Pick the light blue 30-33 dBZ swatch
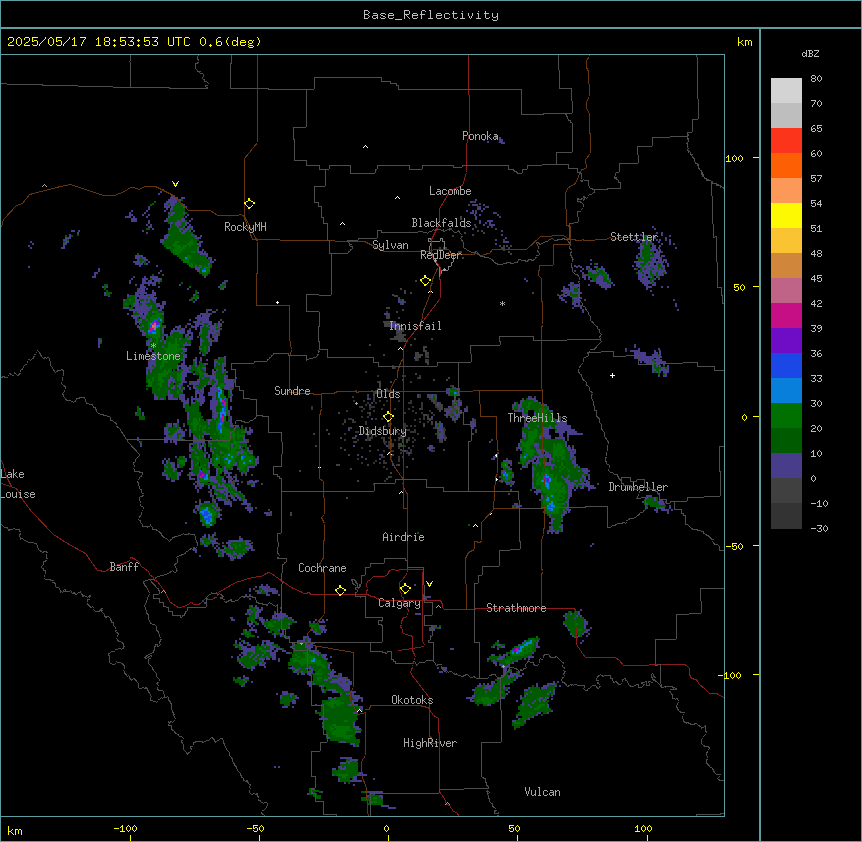The width and height of the screenshot is (862, 842). point(786,391)
